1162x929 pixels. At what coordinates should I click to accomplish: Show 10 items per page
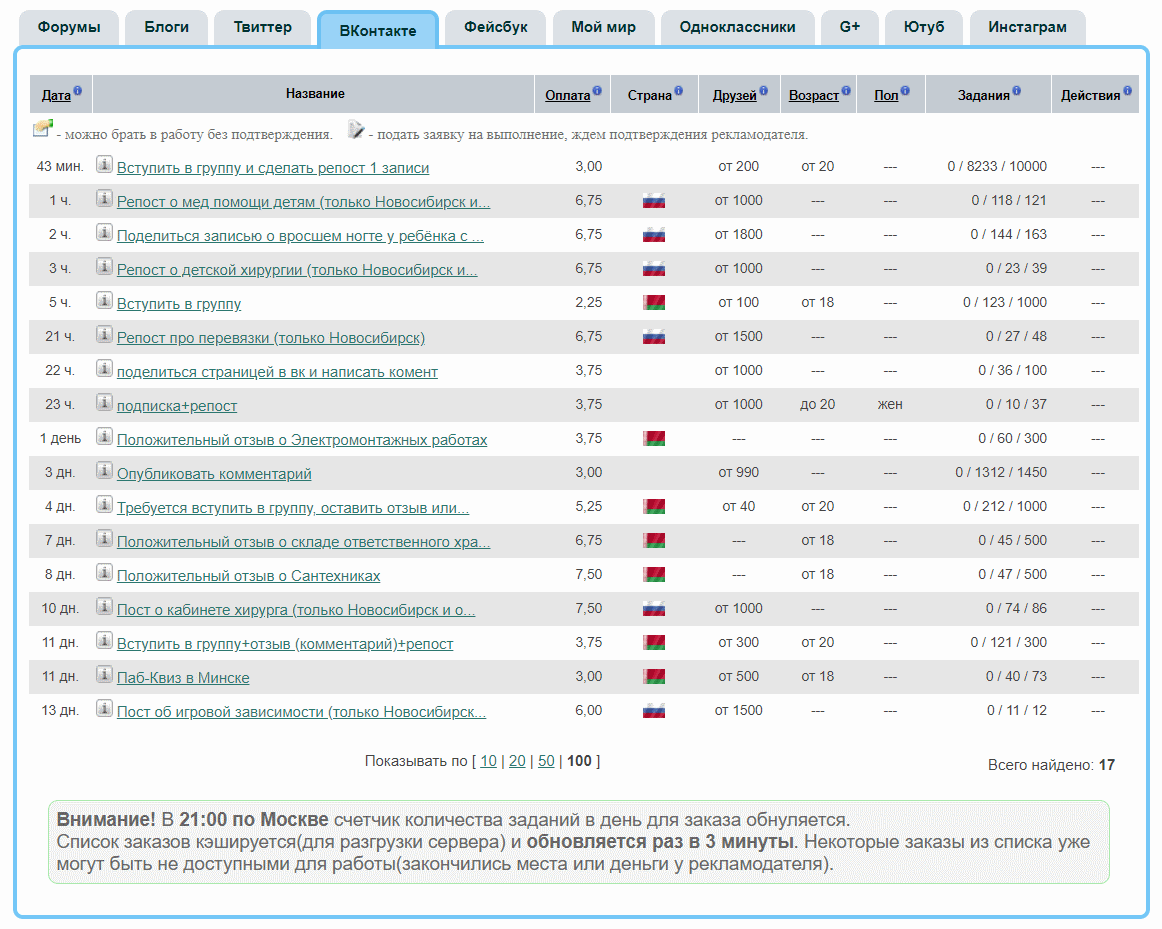pyautogui.click(x=488, y=761)
